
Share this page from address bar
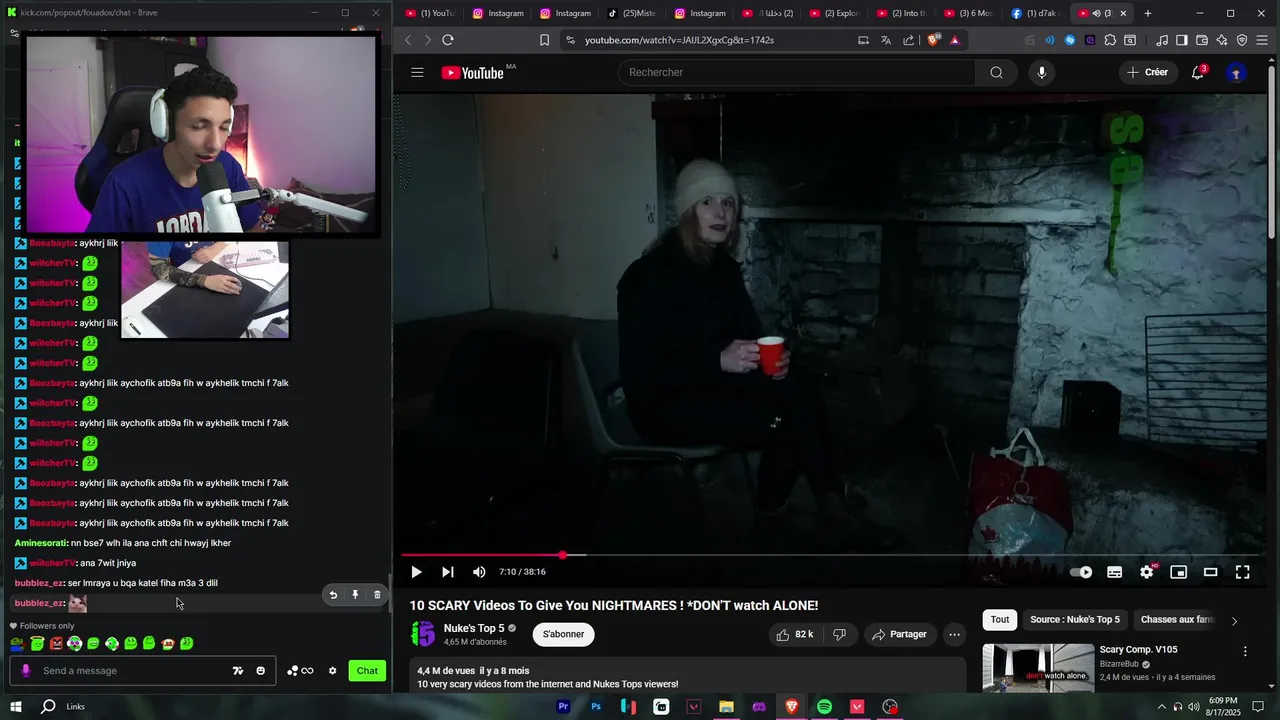click(908, 40)
